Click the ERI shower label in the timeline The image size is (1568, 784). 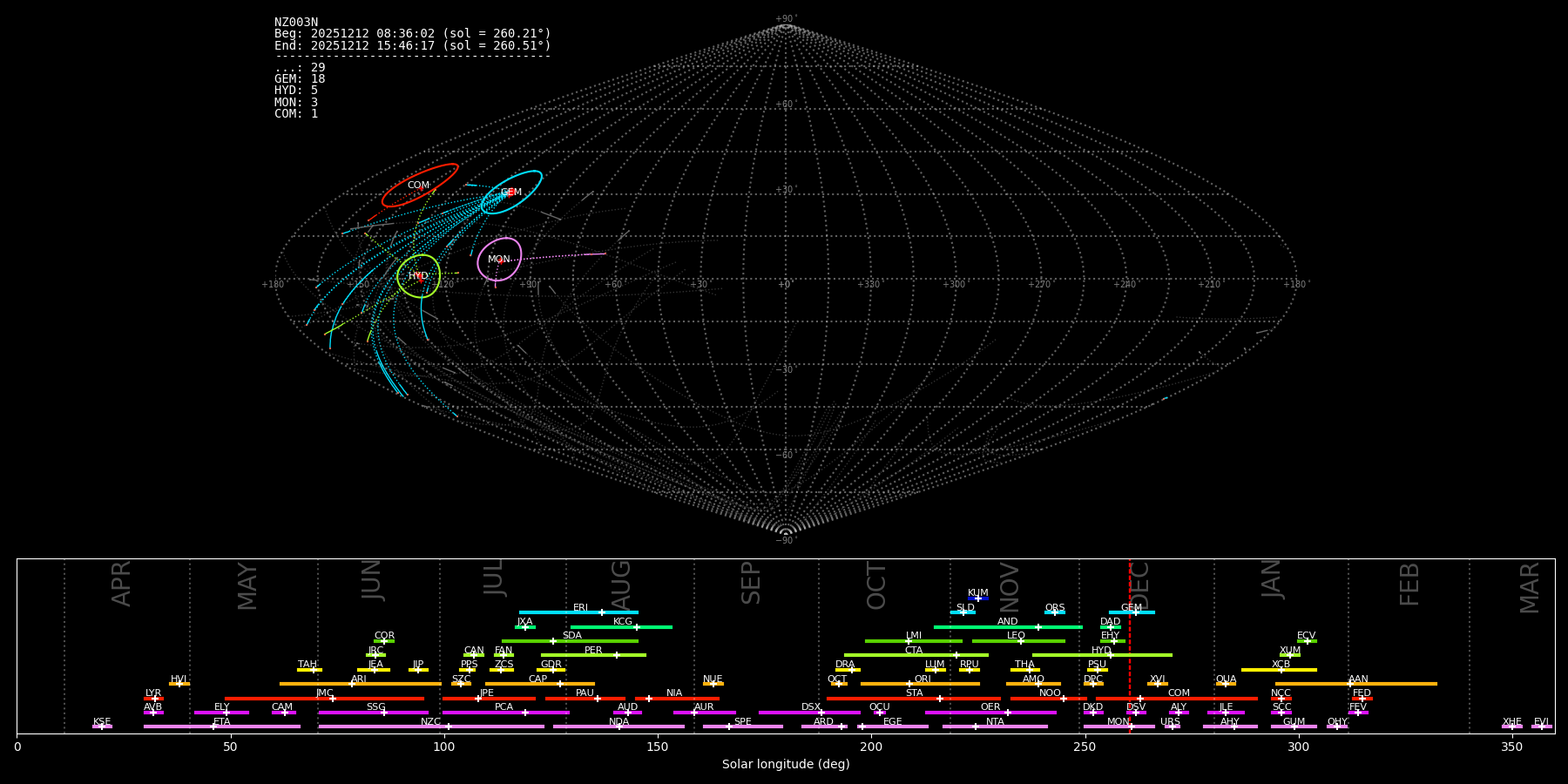[x=580, y=608]
